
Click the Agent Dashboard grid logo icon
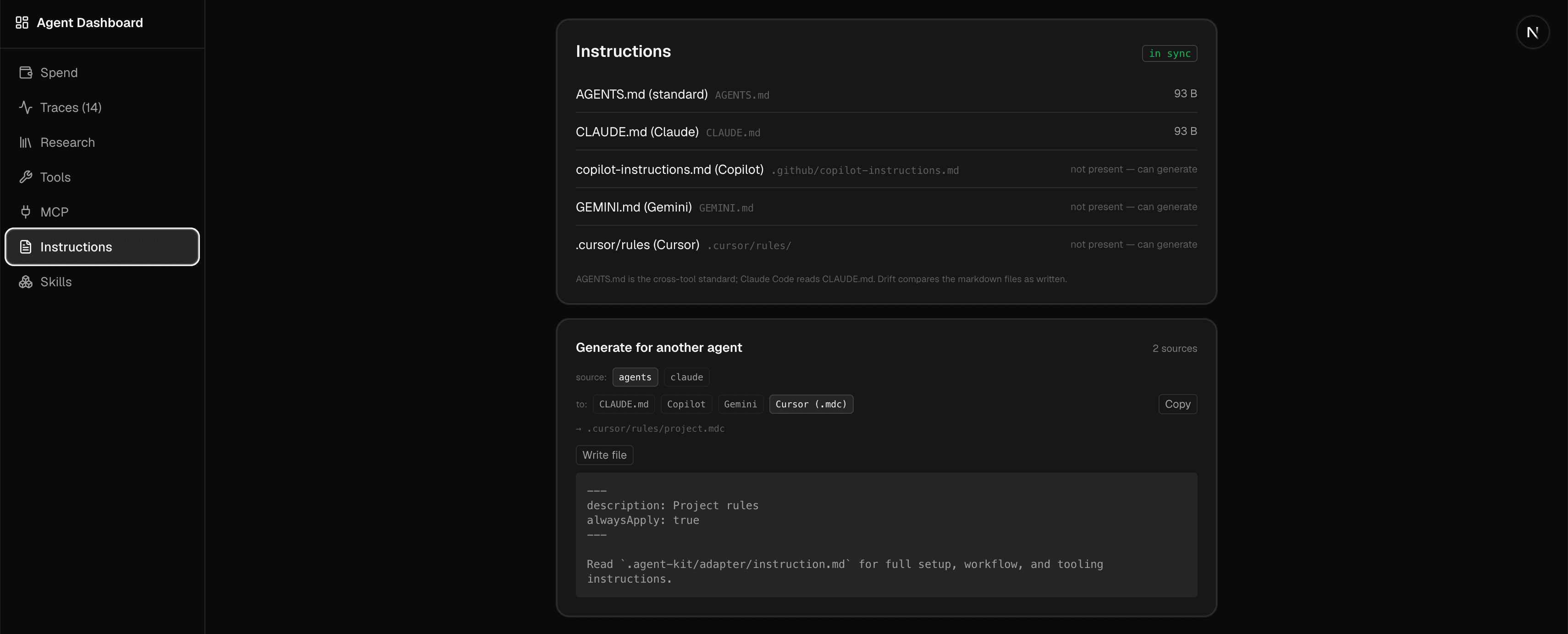22,22
